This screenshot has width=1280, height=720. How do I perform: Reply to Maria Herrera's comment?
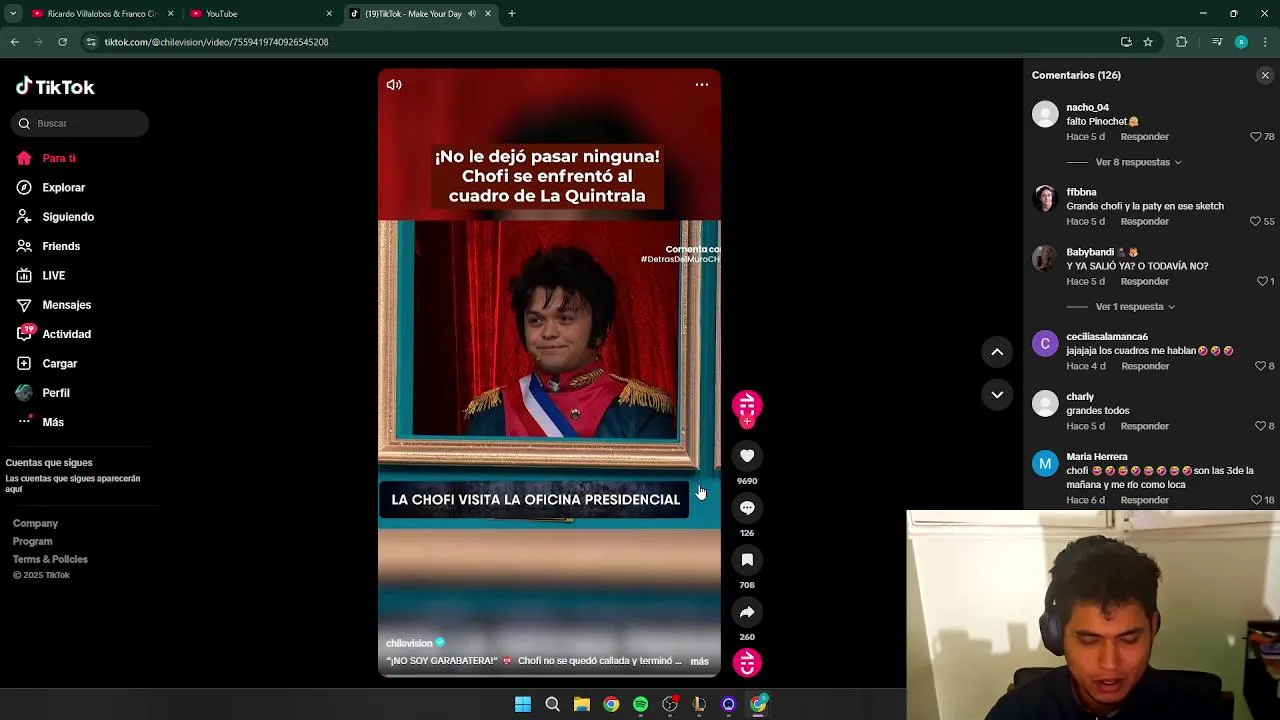coord(1145,500)
